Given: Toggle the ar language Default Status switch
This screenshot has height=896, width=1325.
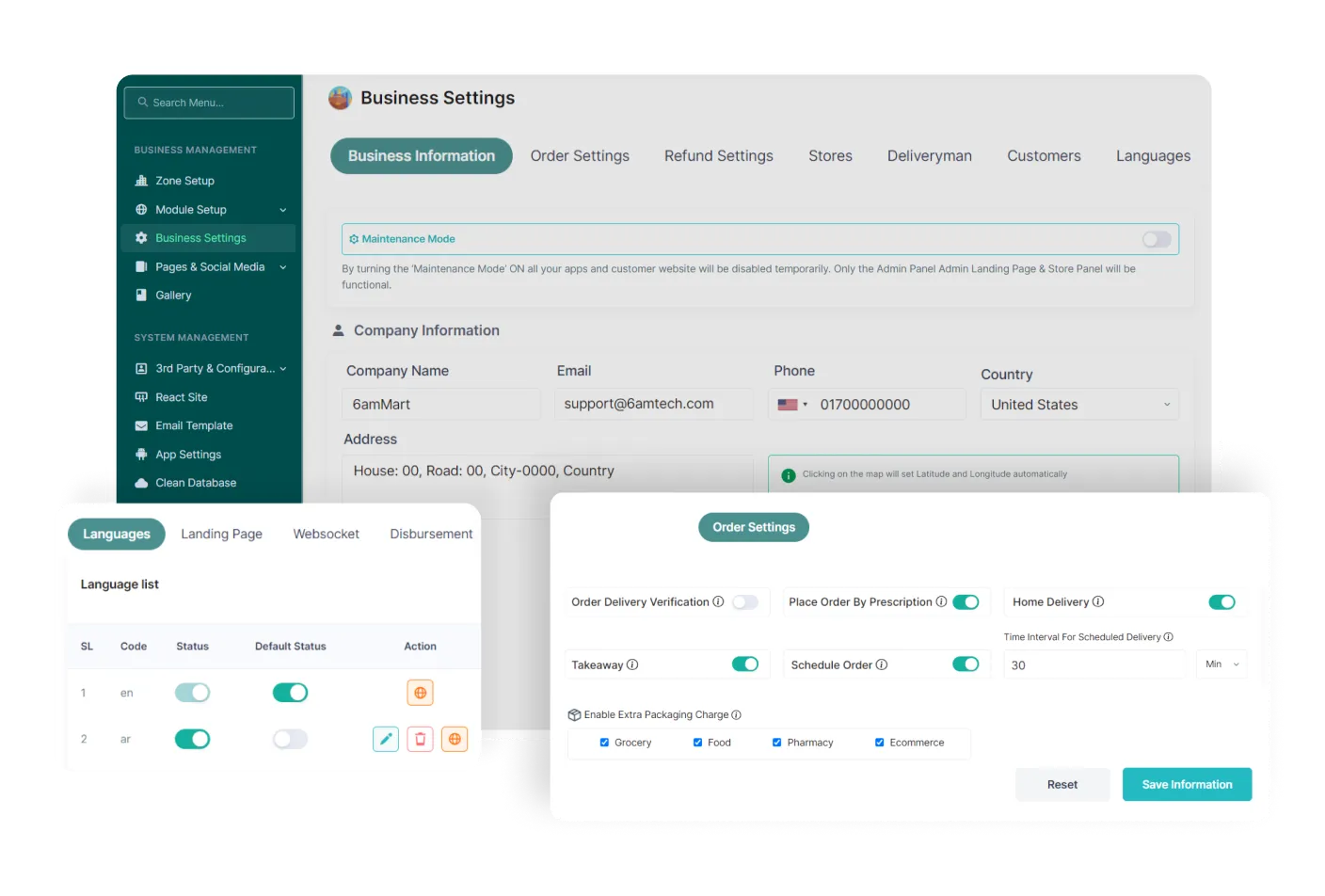Looking at the screenshot, I should pyautogui.click(x=290, y=739).
